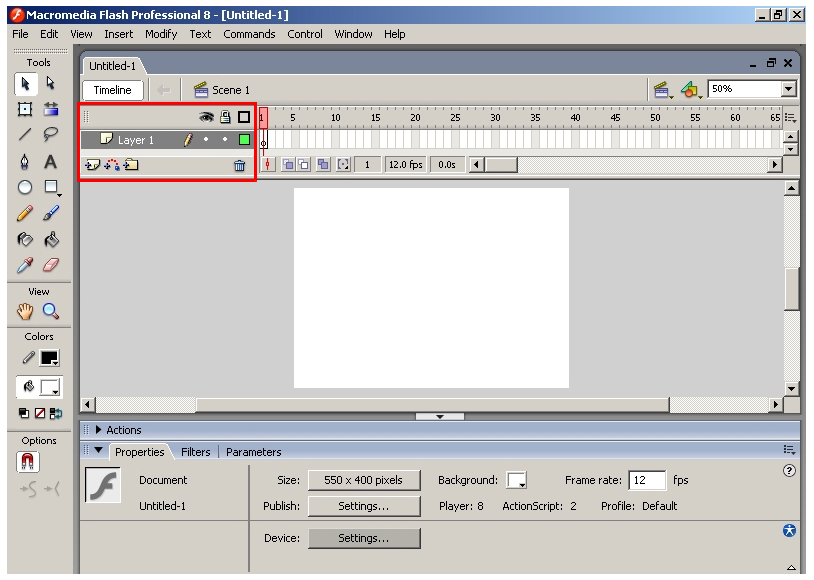Collapse the Properties panel triangle
This screenshot has width=814, height=580.
[x=99, y=450]
